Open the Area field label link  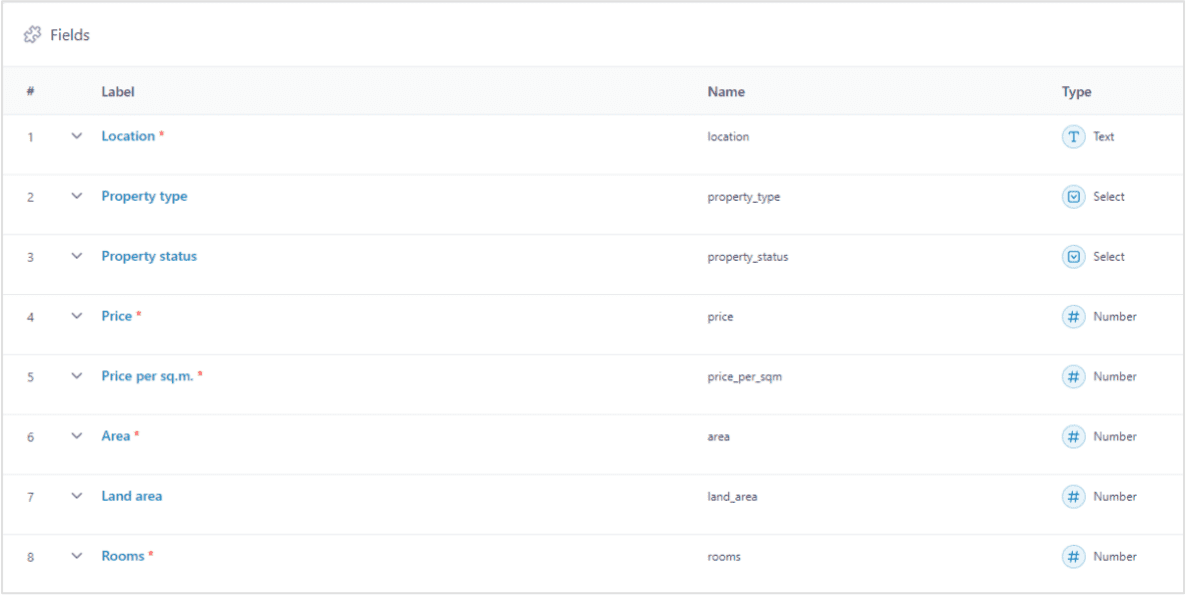tap(116, 436)
